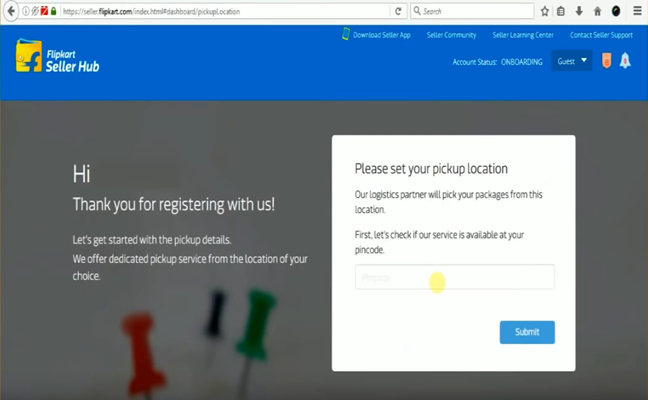Click the 'Please set your pickup location' heading
Image resolution: width=648 pixels, height=400 pixels.
pos(431,169)
